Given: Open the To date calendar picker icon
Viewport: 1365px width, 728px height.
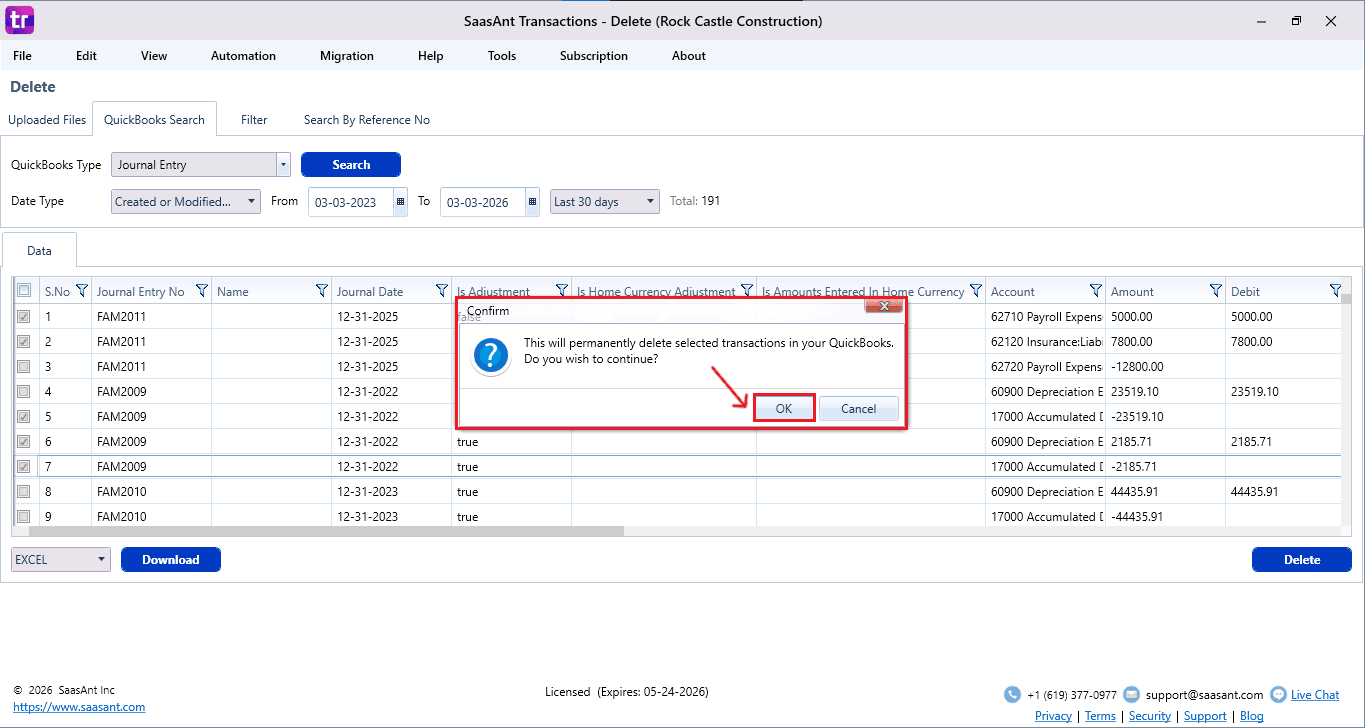Looking at the screenshot, I should (x=532, y=202).
